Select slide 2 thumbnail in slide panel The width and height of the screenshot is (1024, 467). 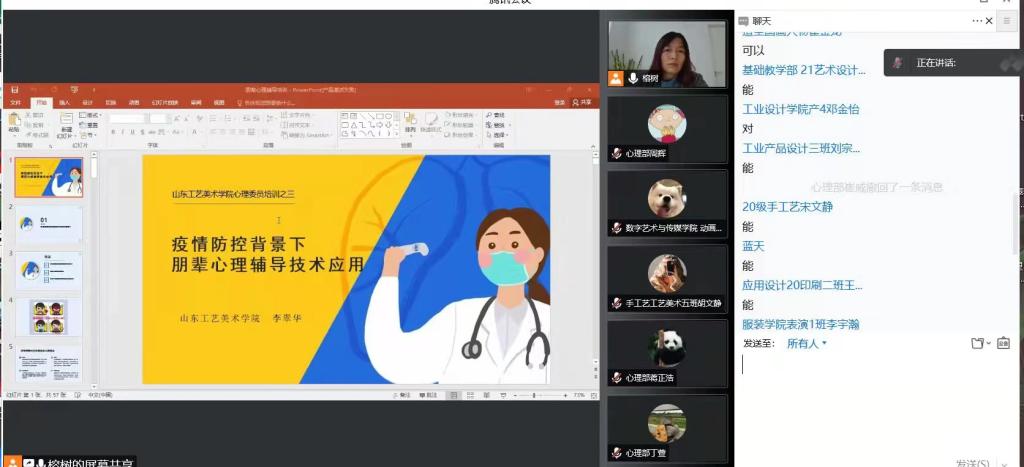(49, 225)
